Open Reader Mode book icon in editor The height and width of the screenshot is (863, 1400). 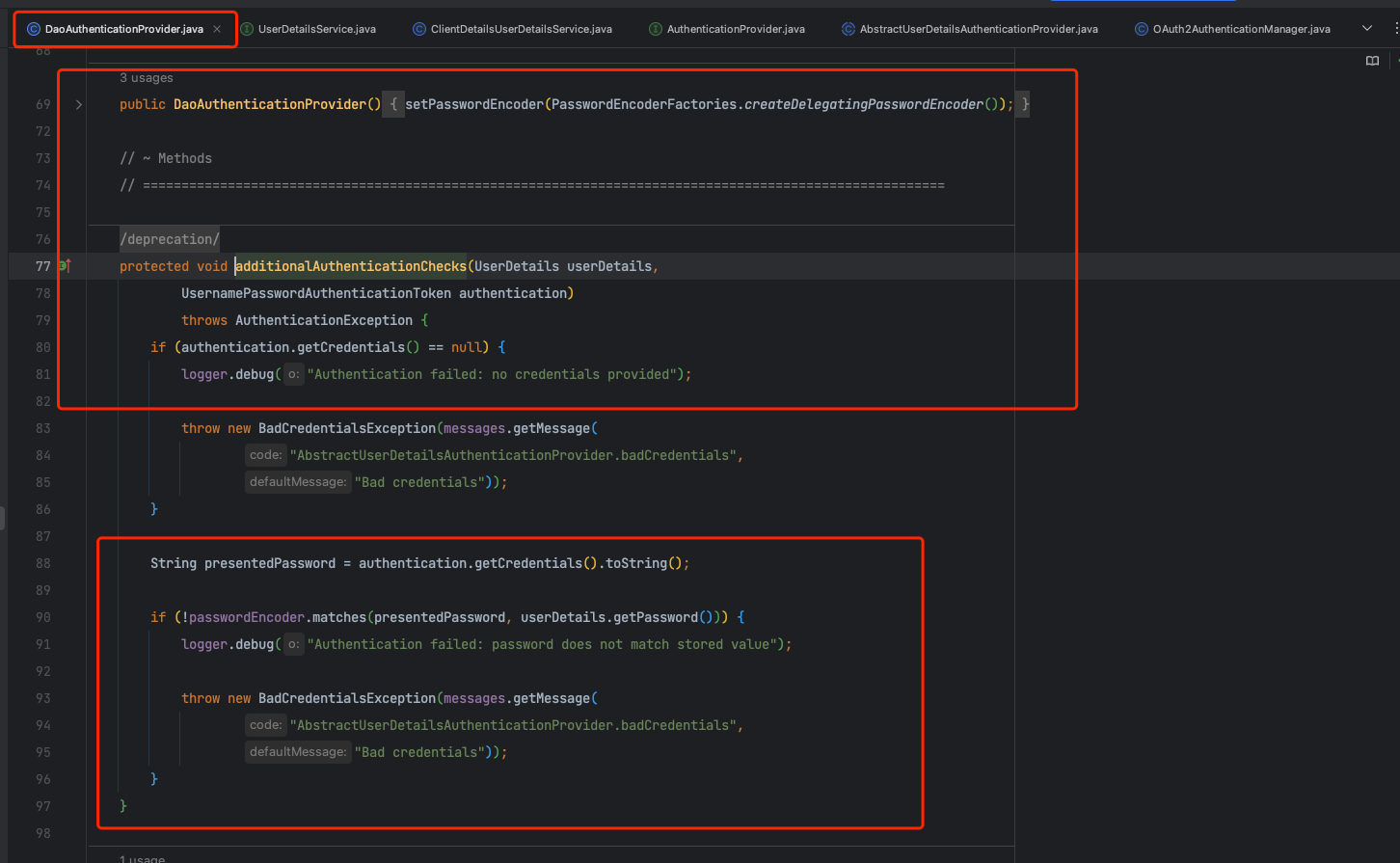1372,61
